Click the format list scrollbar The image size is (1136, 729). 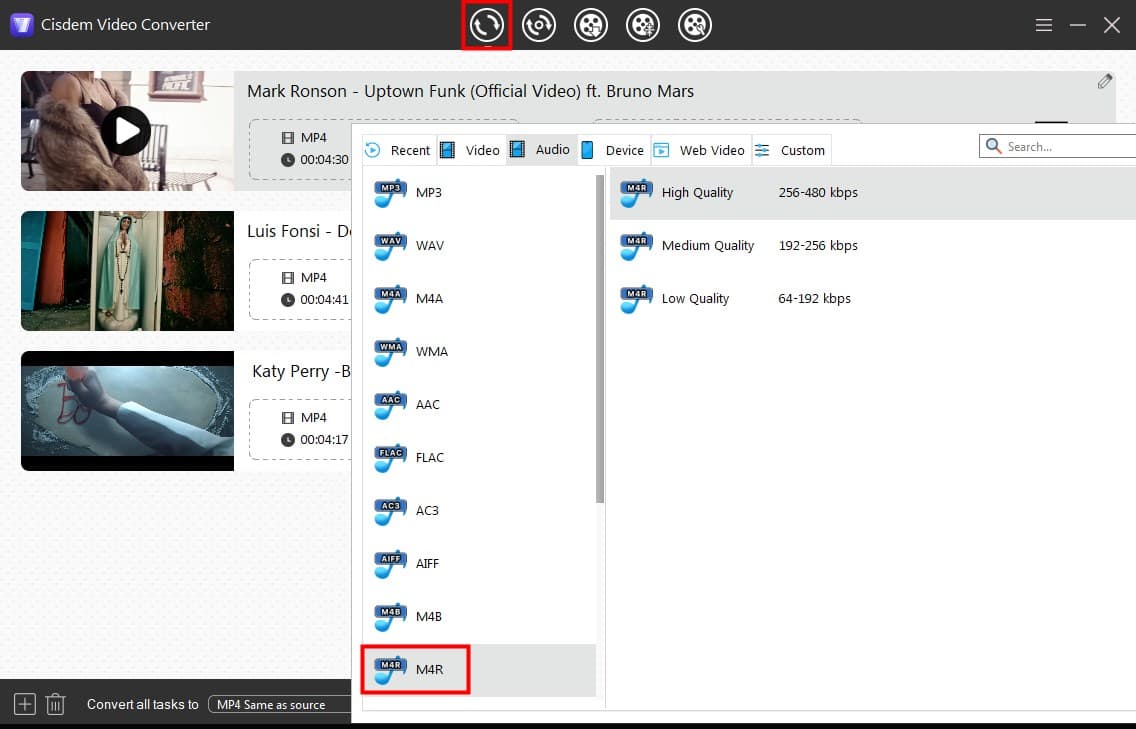pos(600,339)
